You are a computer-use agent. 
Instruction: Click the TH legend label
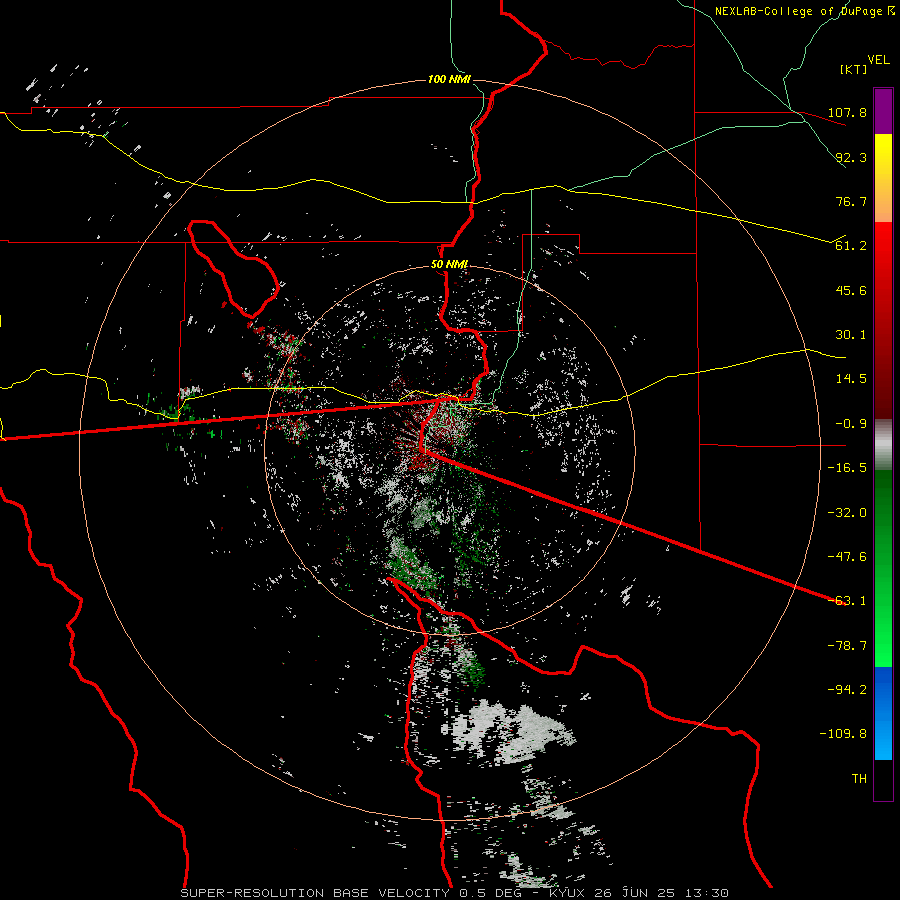click(859, 779)
